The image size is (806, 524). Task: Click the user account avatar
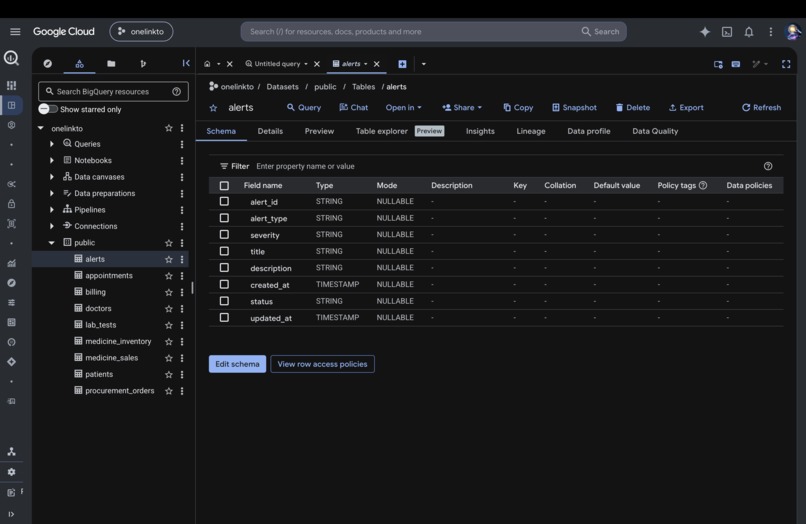(793, 32)
